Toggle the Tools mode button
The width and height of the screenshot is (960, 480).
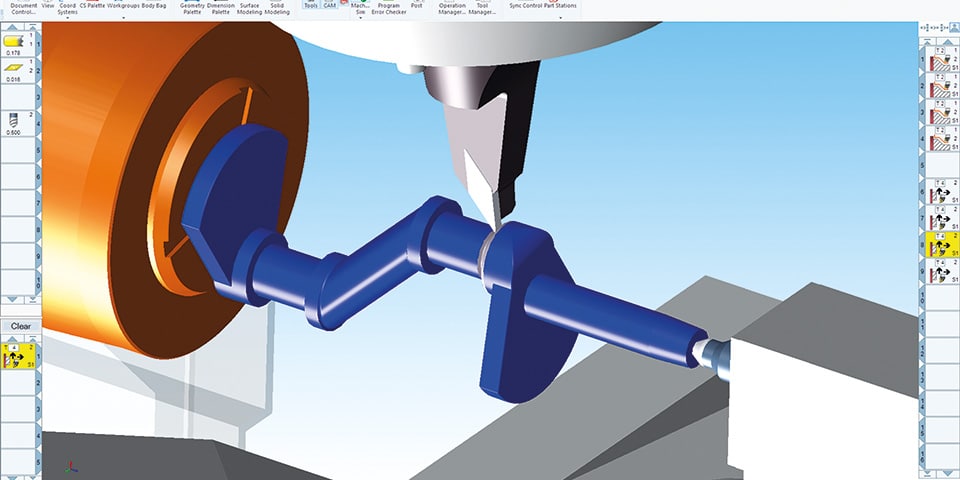[310, 6]
